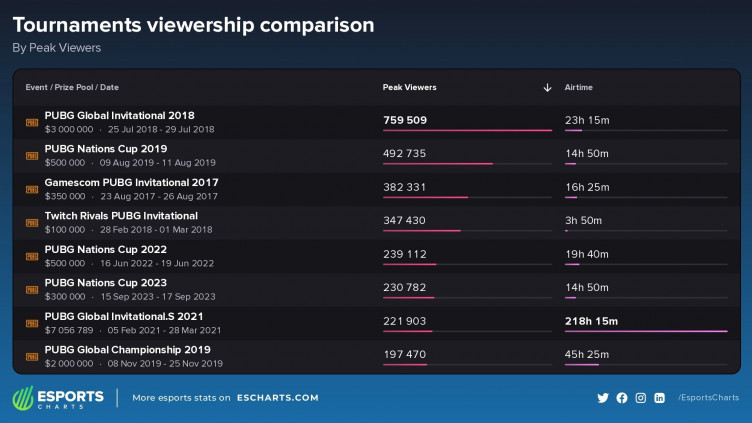Viewport: 752px width, 423px height.
Task: Click the PUBG icon for Gamescom Invitational 2017
Action: pos(32,189)
